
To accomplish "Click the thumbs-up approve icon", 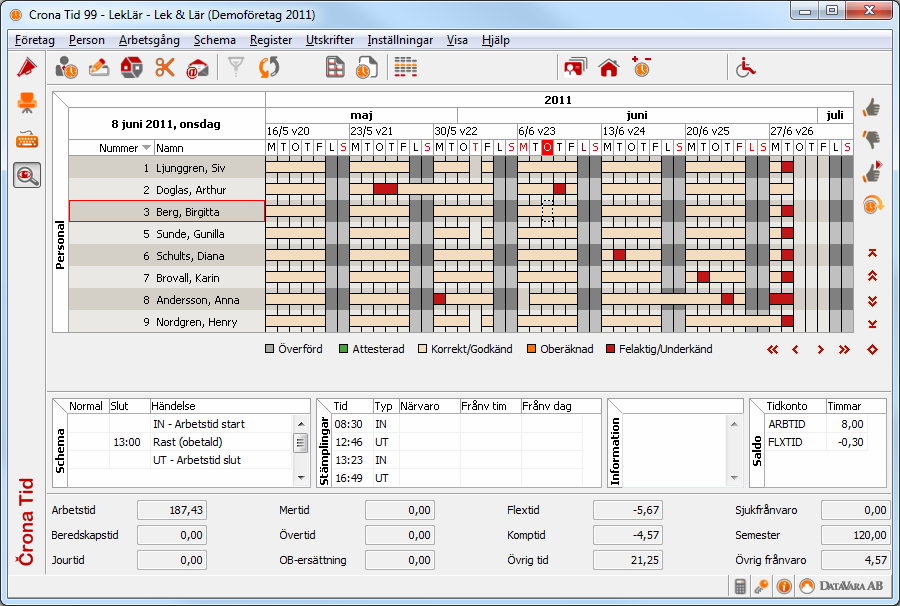I will [x=872, y=107].
